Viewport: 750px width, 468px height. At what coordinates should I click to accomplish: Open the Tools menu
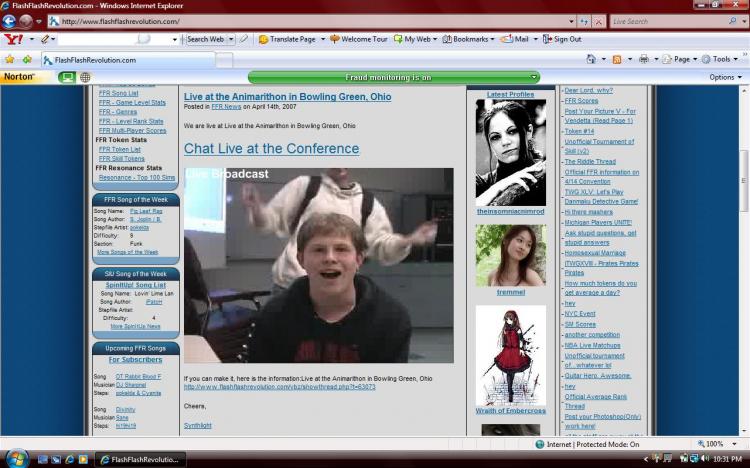coord(720,59)
